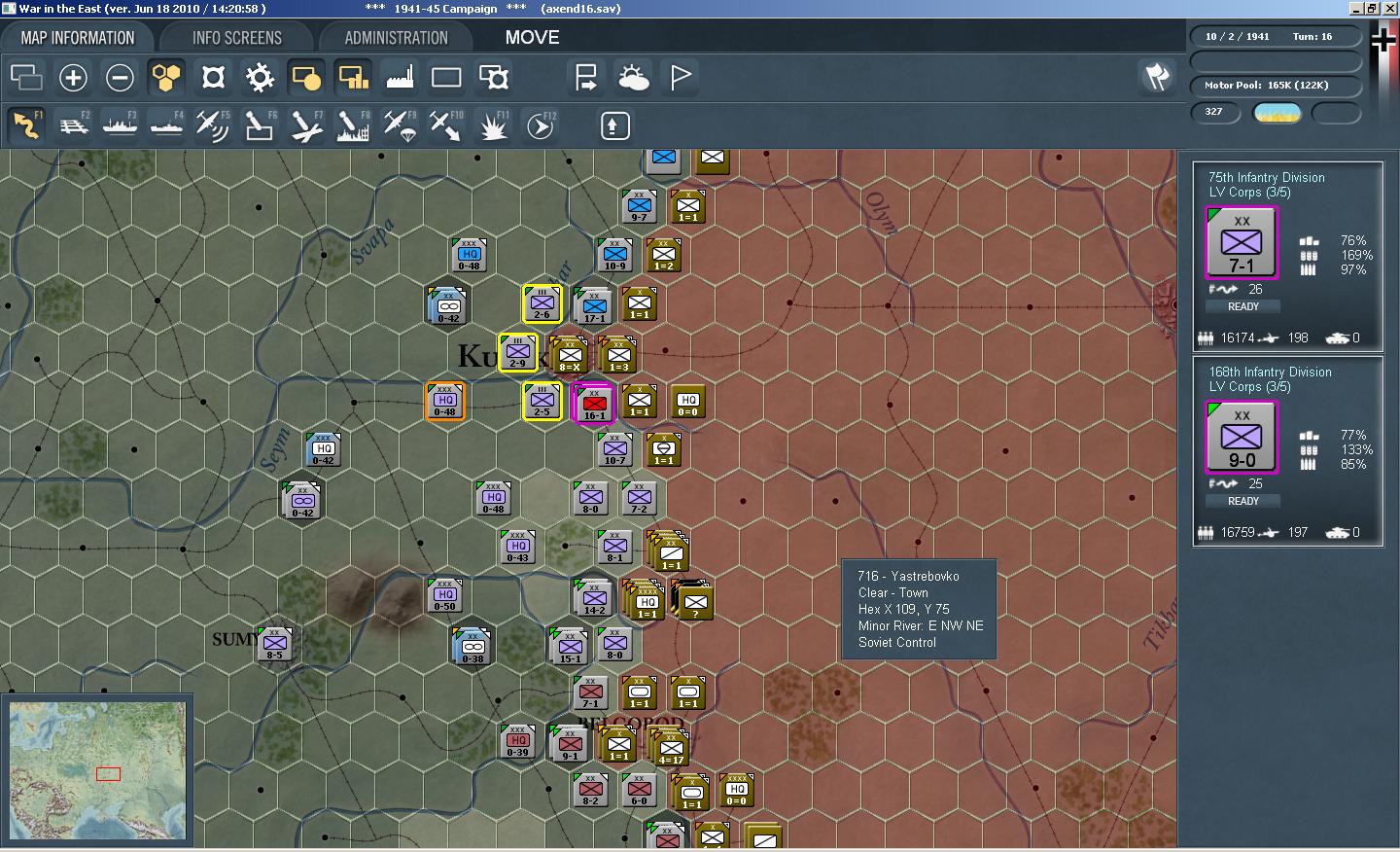Screen dimensions: 1400x852
Task: Select the F3 naval transport mode icon
Action: point(120,125)
